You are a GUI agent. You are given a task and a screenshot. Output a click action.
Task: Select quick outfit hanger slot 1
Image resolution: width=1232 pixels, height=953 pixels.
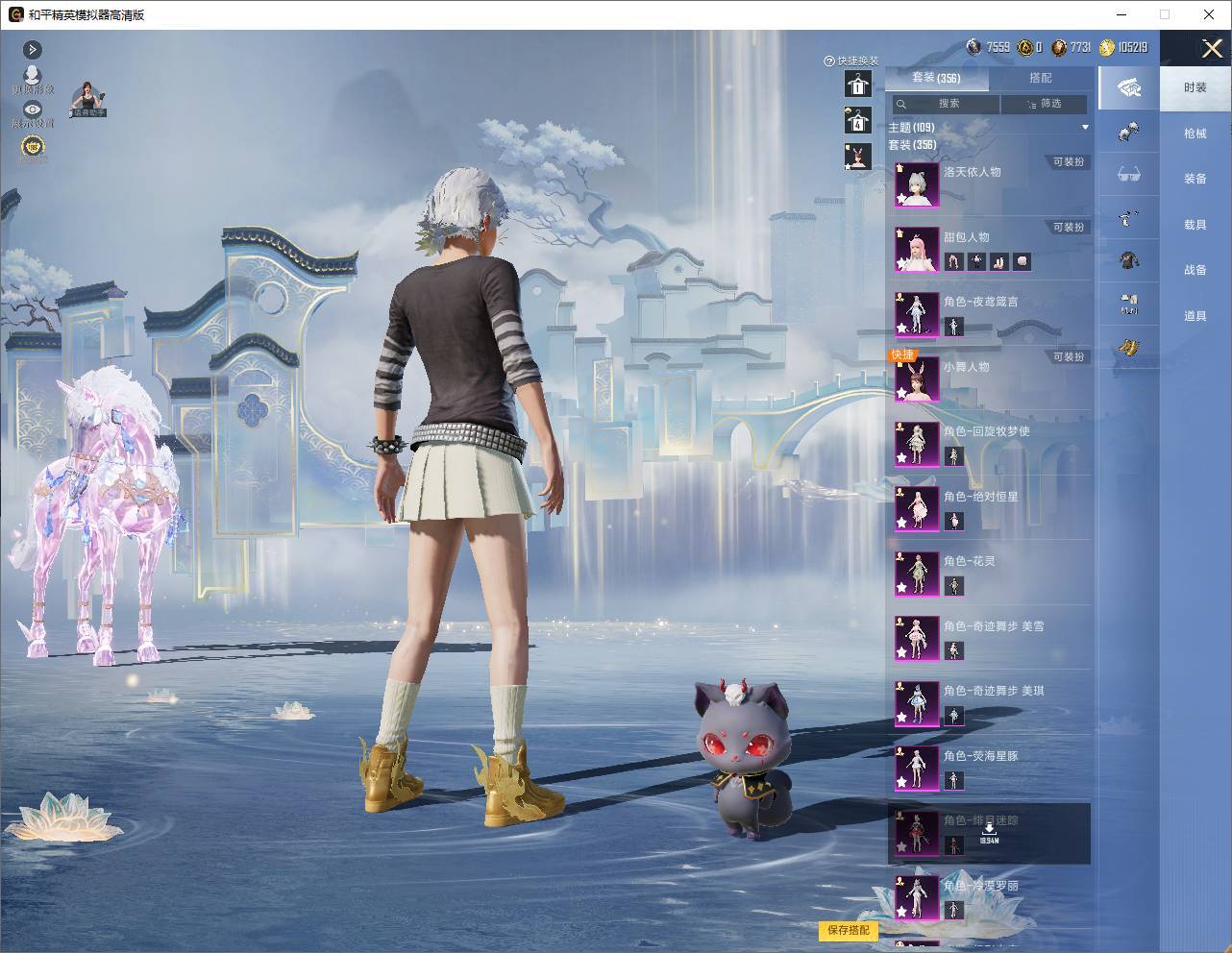pyautogui.click(x=857, y=85)
